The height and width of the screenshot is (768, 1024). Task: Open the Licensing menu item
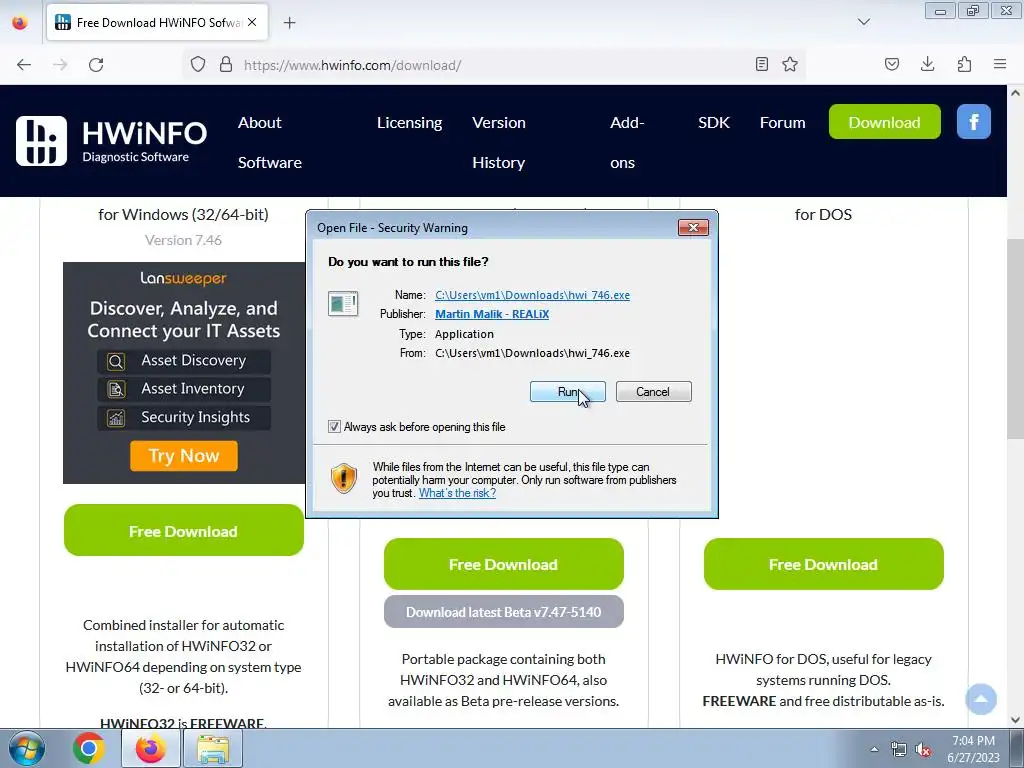(409, 123)
